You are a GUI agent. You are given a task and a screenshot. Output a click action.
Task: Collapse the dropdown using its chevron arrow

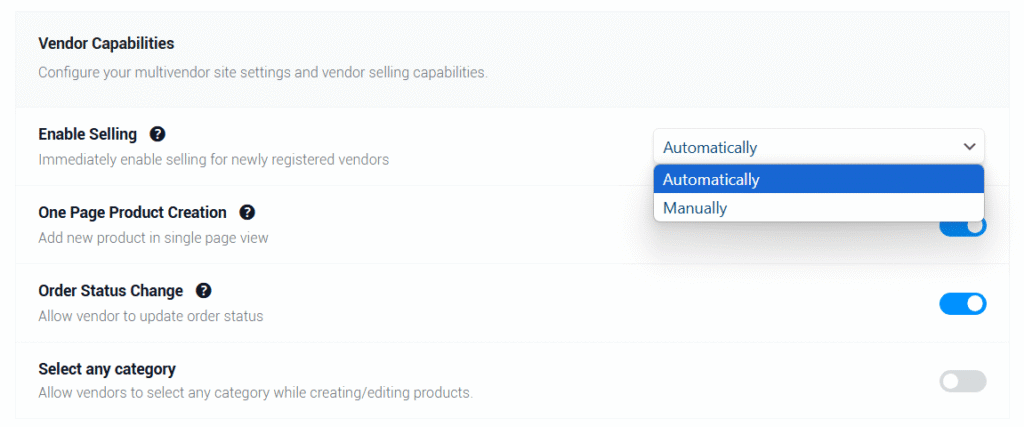point(969,147)
